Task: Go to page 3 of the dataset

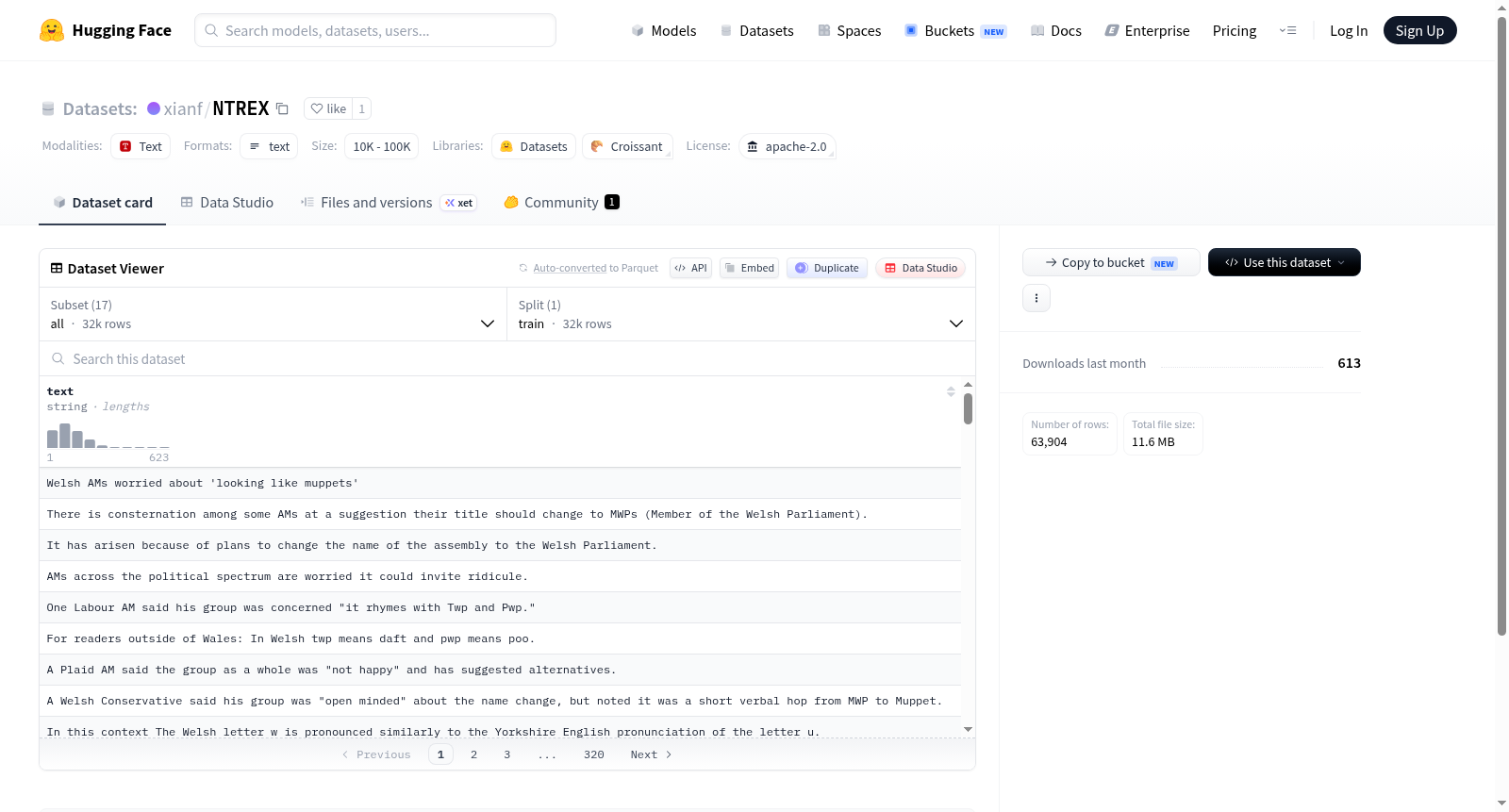Action: point(507,754)
